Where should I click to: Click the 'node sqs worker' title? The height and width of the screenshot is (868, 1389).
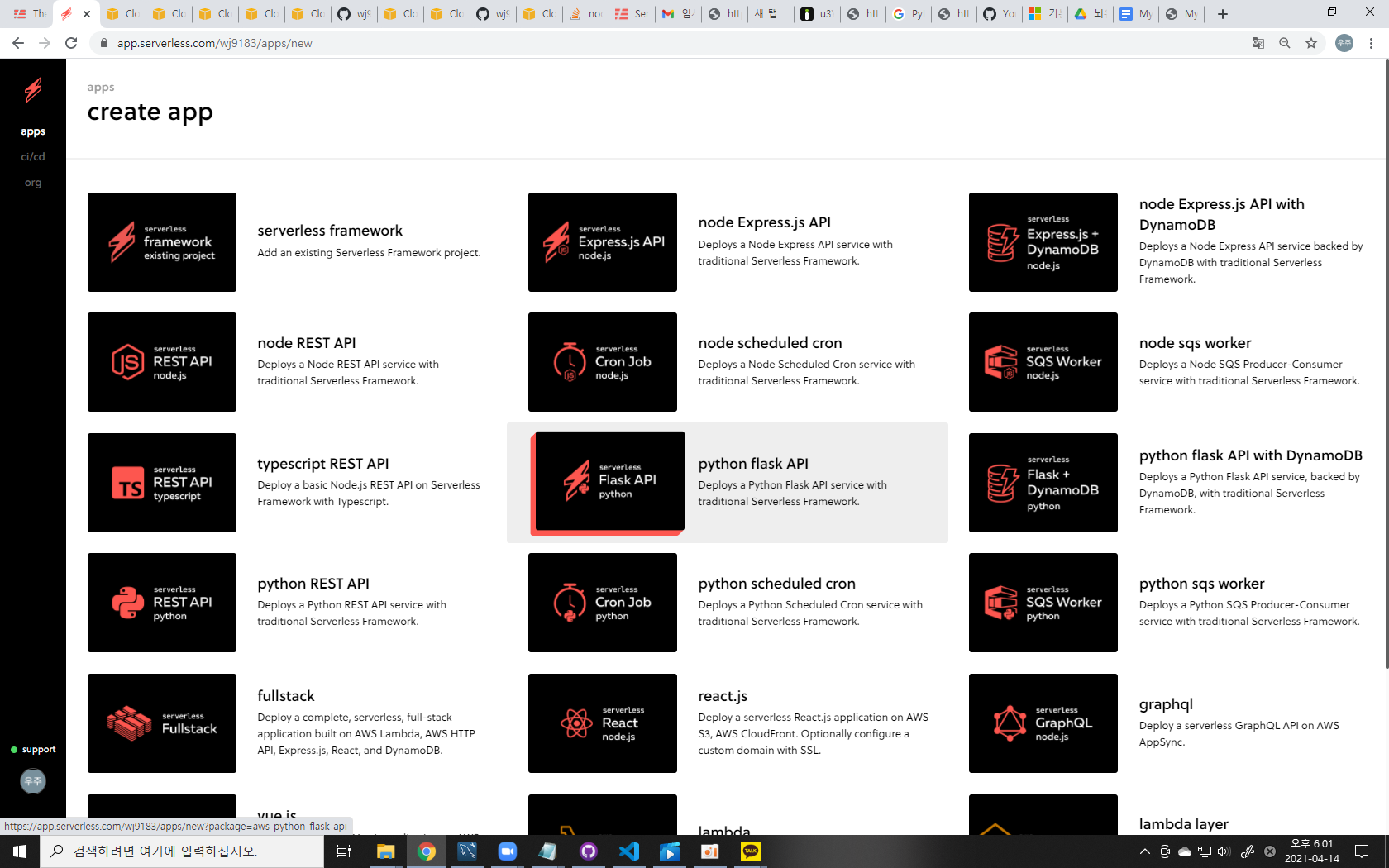[1196, 343]
